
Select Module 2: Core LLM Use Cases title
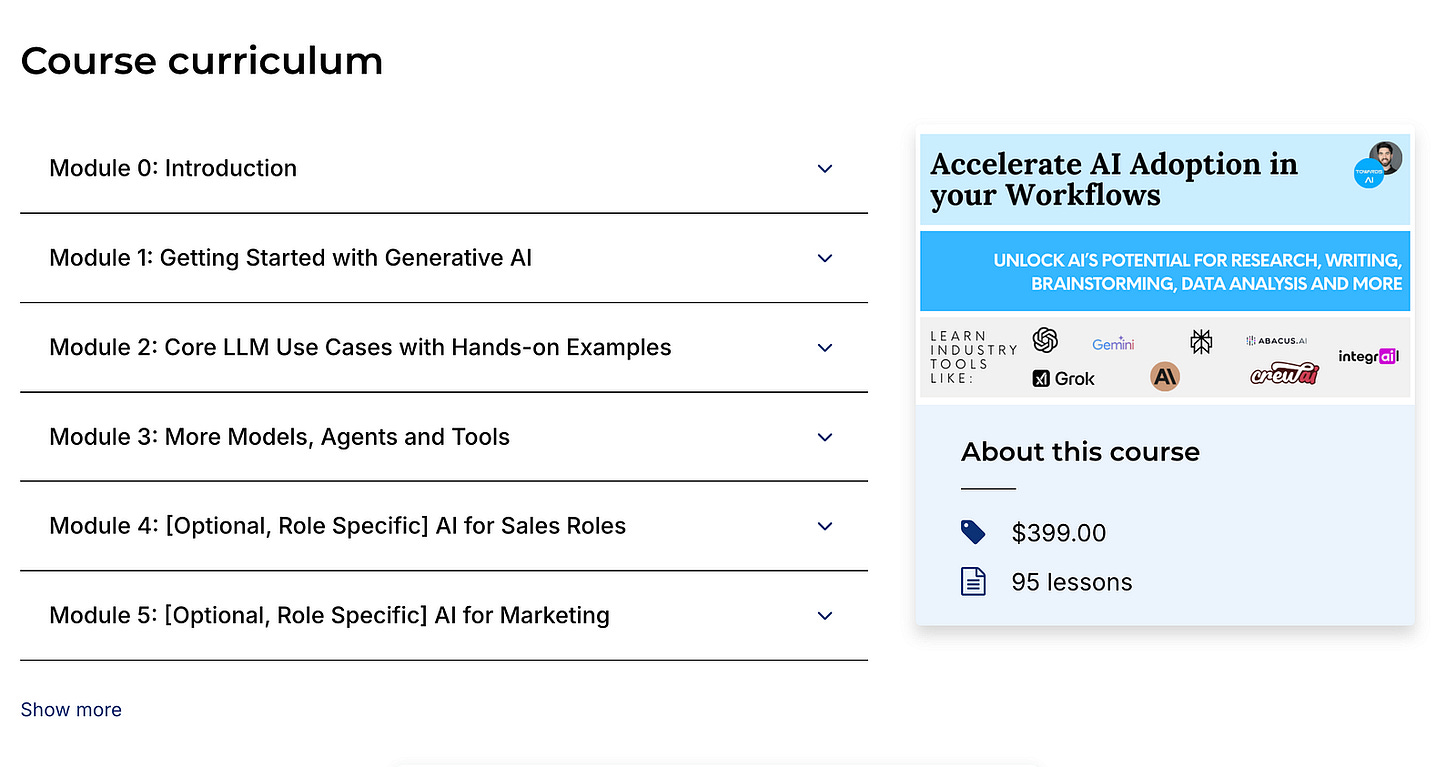[x=360, y=347]
